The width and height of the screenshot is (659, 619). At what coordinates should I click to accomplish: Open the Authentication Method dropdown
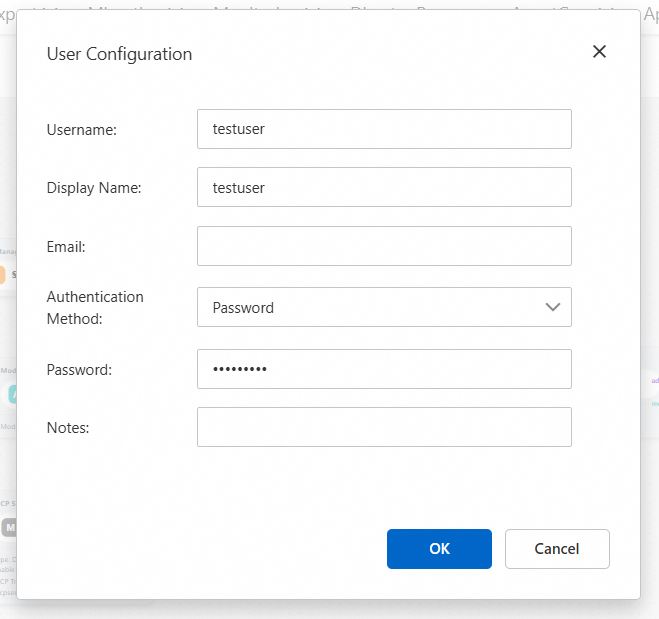coord(384,307)
